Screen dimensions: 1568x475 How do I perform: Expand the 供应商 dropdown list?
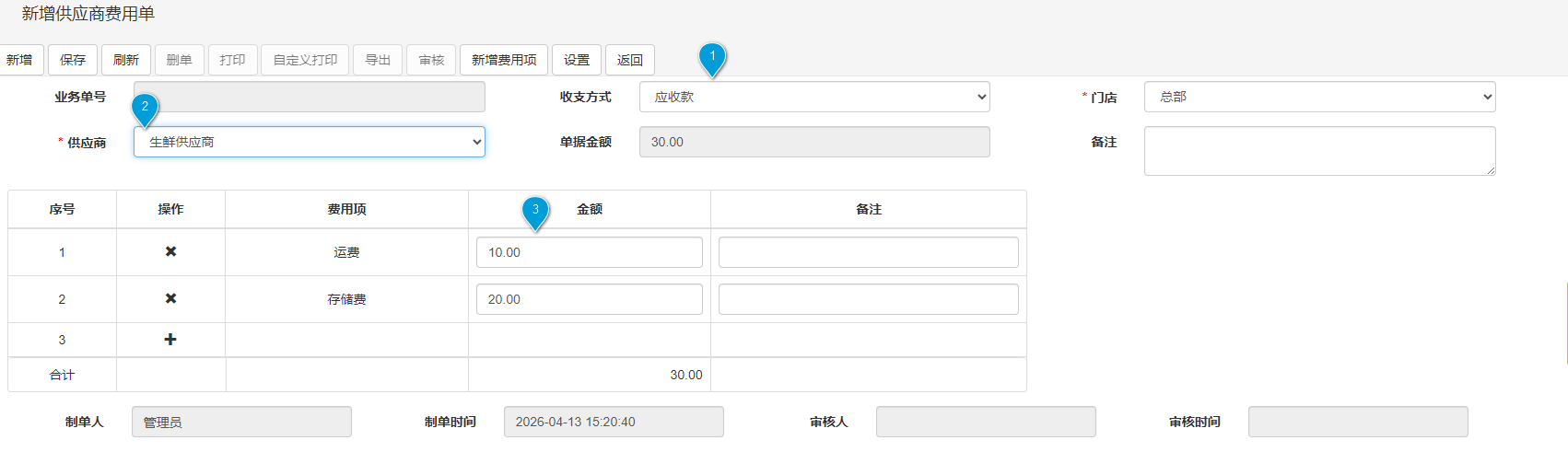(309, 142)
